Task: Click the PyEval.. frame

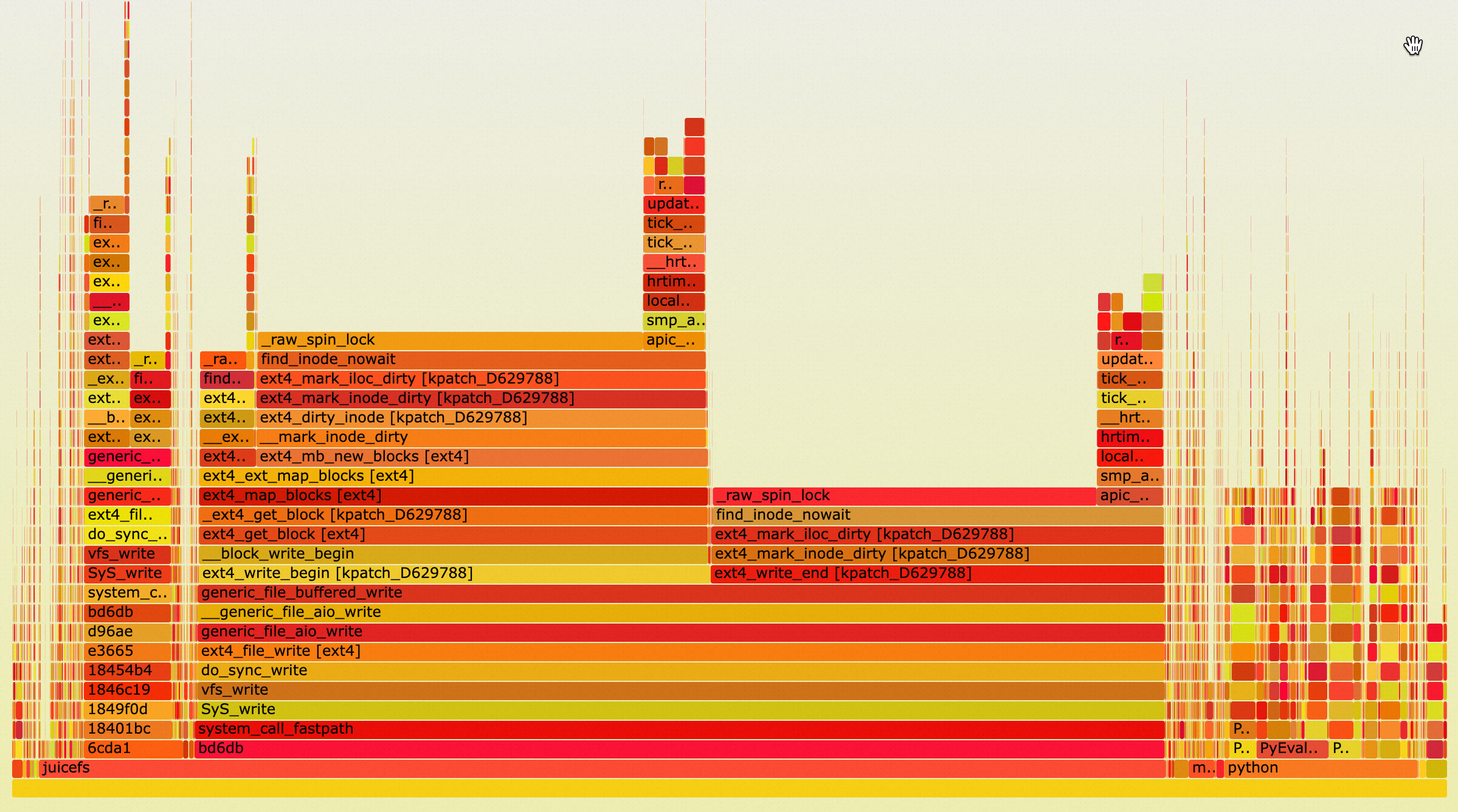Action: click(1293, 749)
